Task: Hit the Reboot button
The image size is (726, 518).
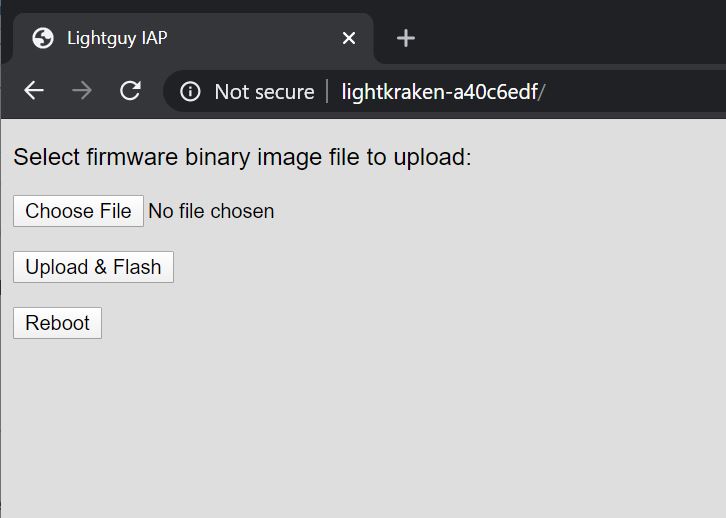Action: (57, 323)
